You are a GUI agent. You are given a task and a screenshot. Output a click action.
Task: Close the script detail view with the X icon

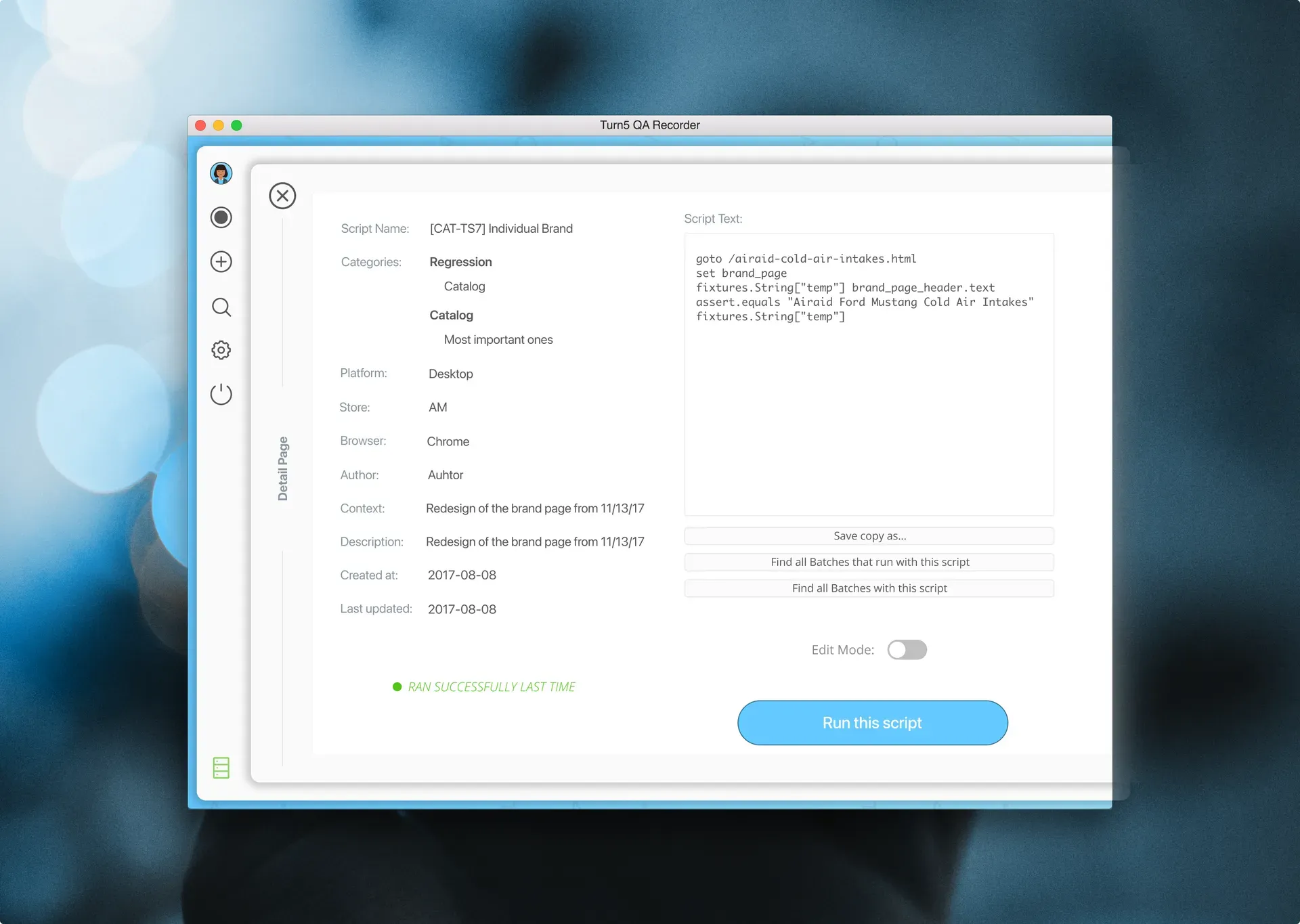pyautogui.click(x=282, y=196)
